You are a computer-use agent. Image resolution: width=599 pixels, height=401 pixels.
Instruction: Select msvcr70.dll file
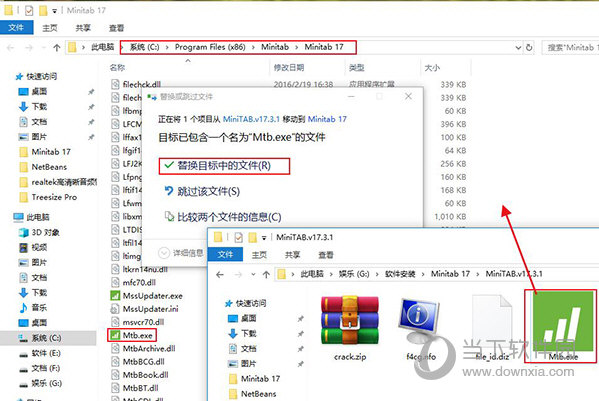point(138,322)
